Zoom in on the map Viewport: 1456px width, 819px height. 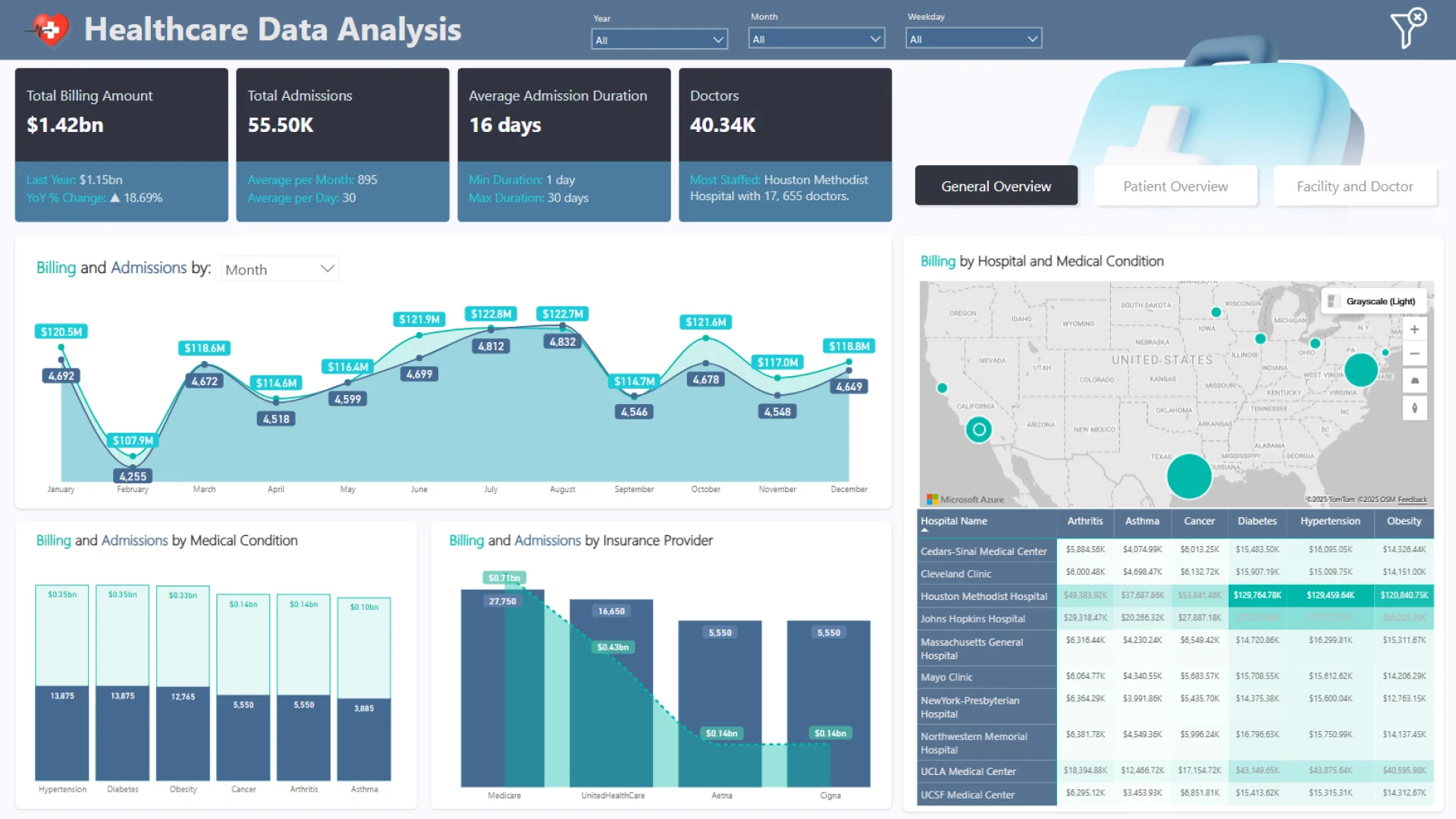click(1414, 329)
